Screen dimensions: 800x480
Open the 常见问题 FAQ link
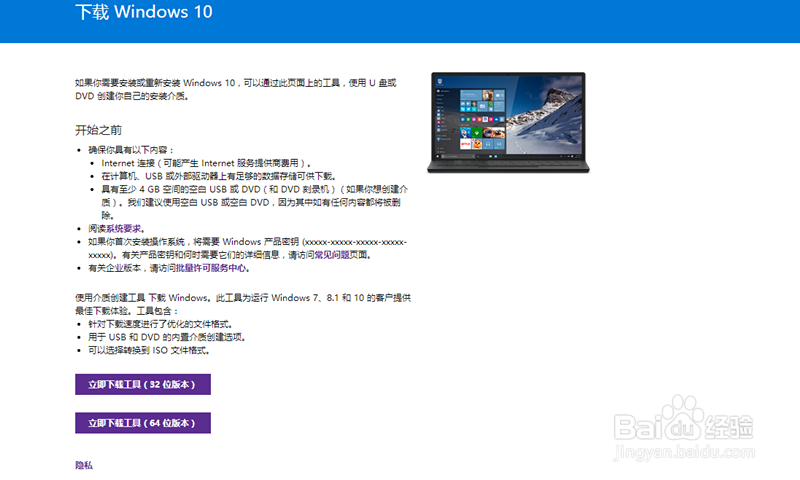(332, 255)
